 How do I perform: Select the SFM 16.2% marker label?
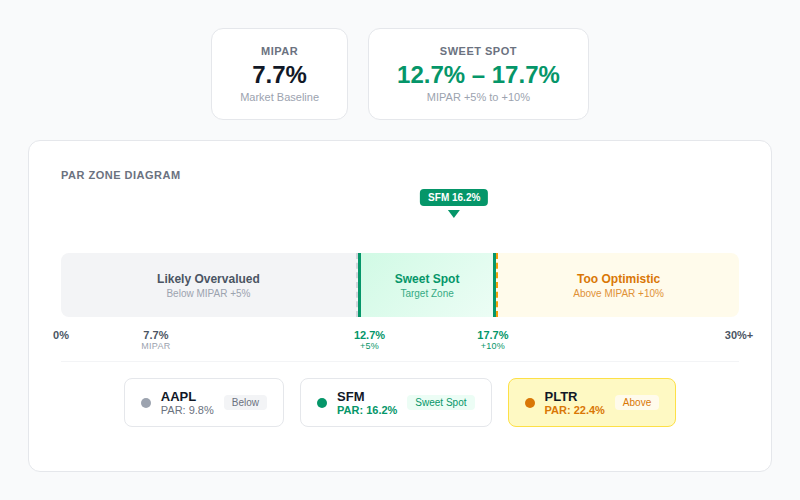(454, 197)
